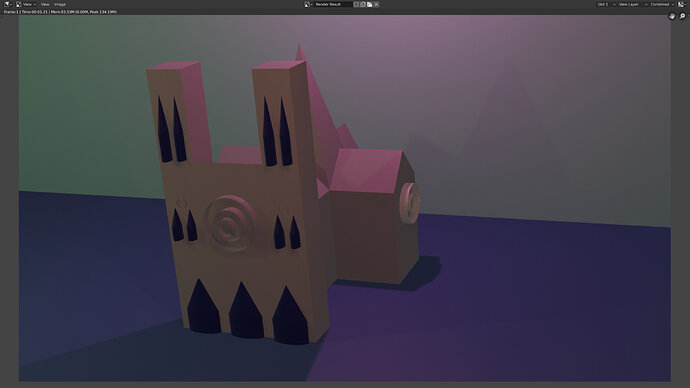The image size is (690, 388).
Task: Click the rendered cathedral image
Action: coord(345,198)
